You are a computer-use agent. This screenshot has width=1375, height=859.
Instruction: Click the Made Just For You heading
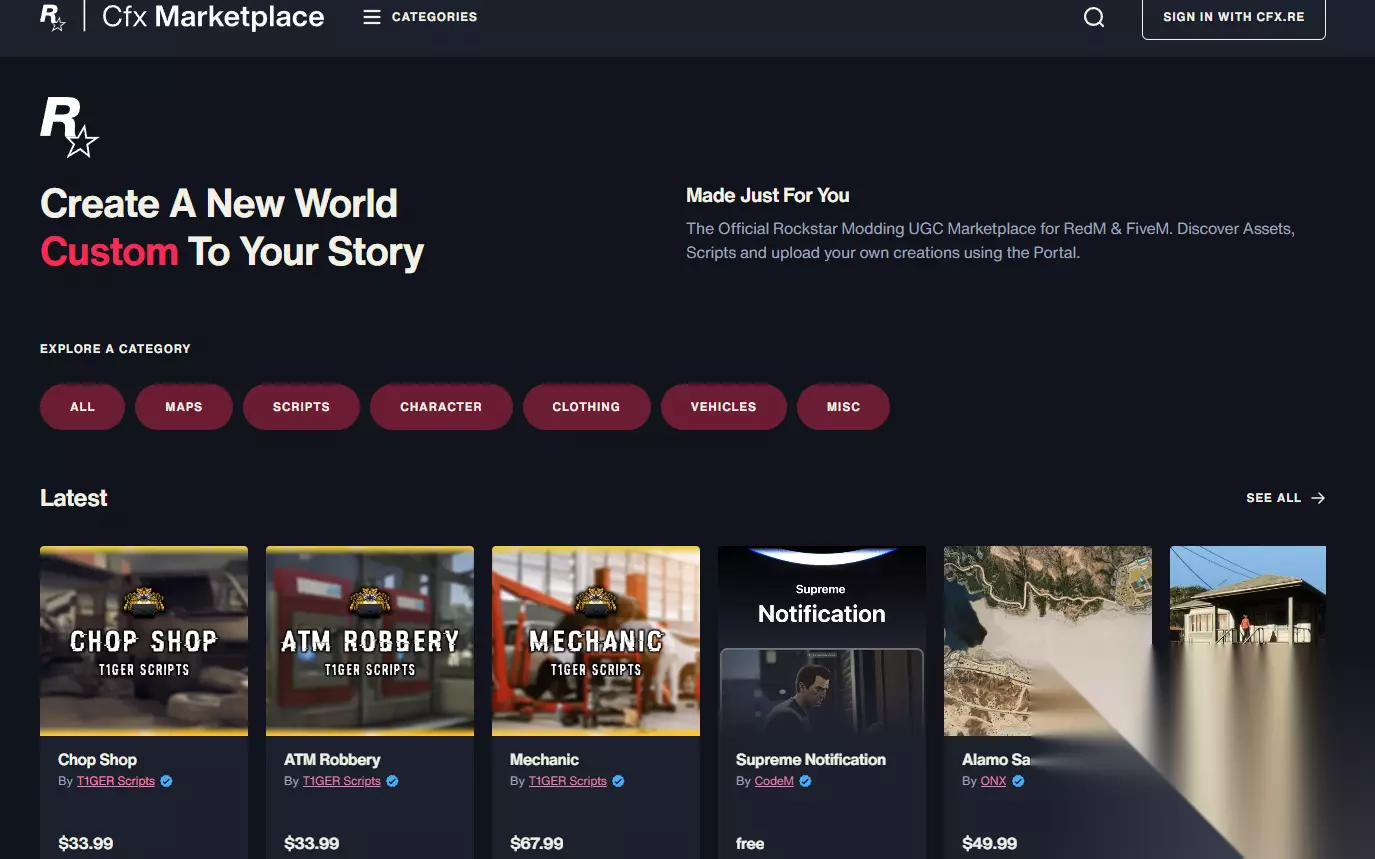pyautogui.click(x=768, y=196)
